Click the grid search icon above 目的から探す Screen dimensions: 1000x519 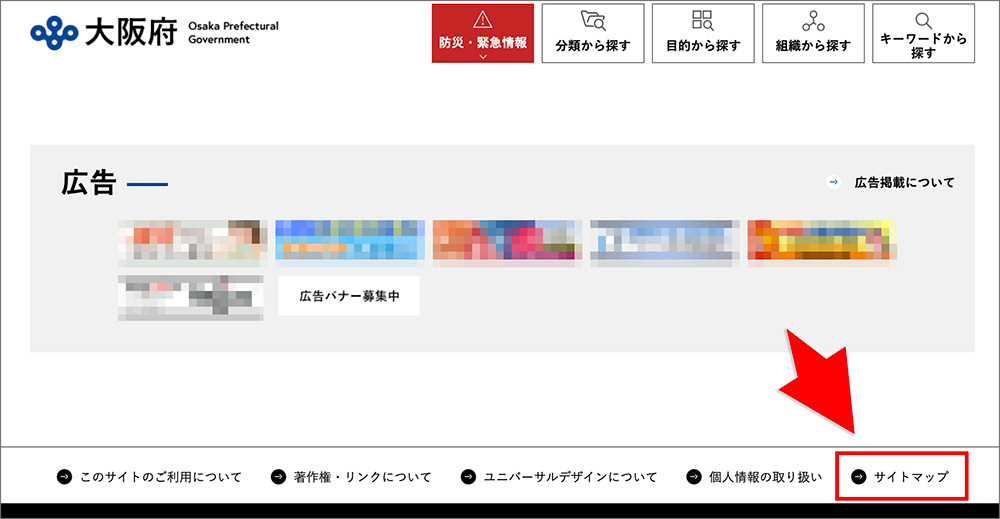[x=703, y=20]
